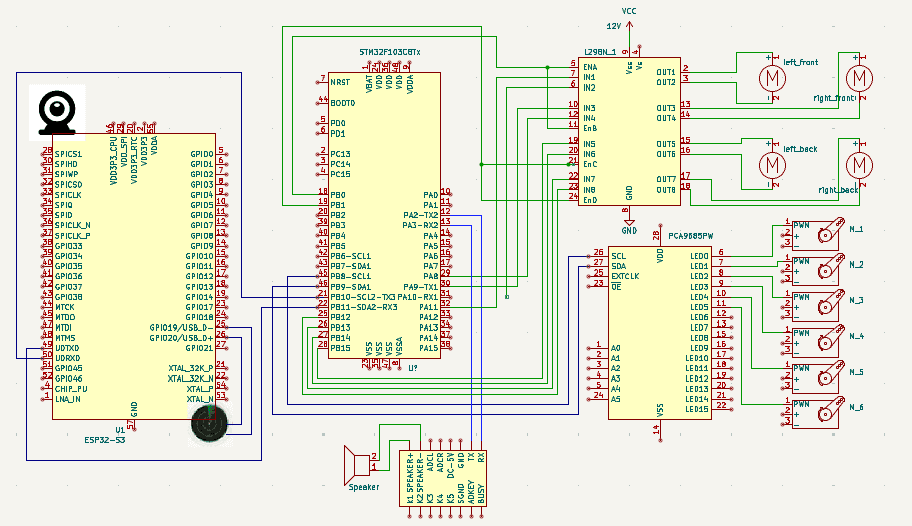The width and height of the screenshot is (912, 526).
Task: Select the right_back label
Action: [x=838, y=190]
